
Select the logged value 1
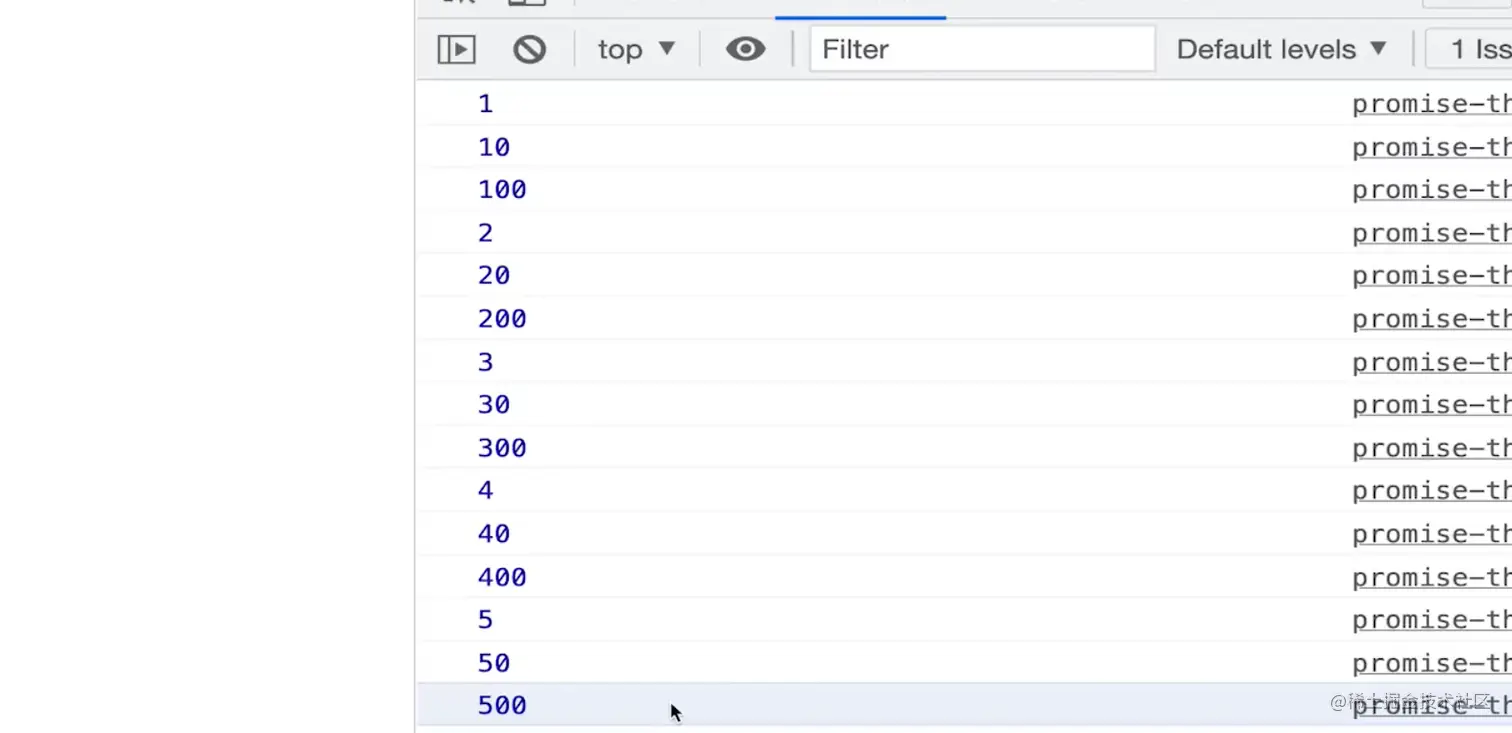tap(486, 104)
